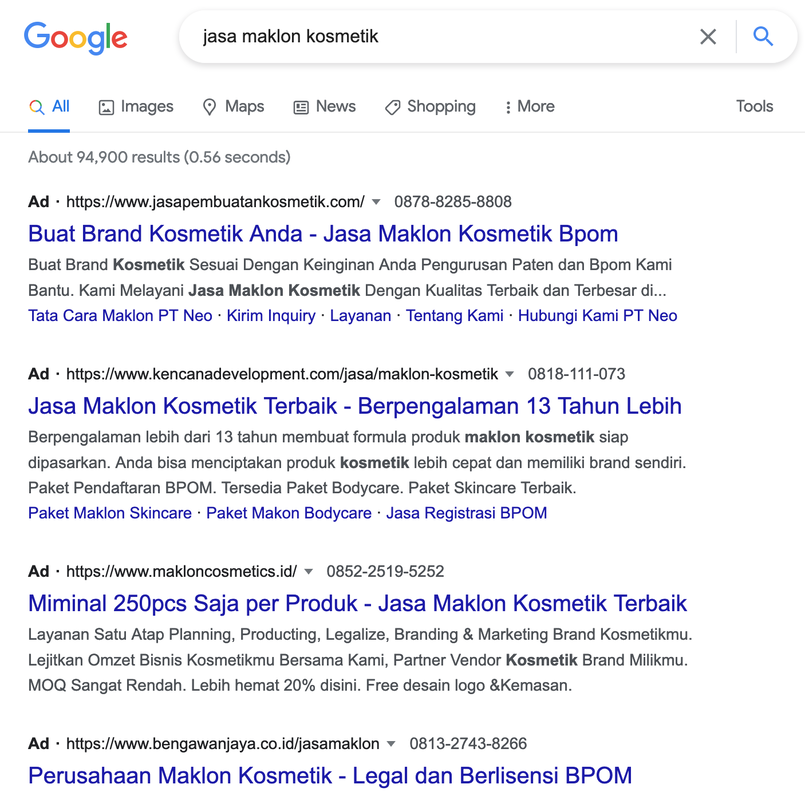805x800 pixels.
Task: Click in the search input field
Action: click(x=440, y=37)
